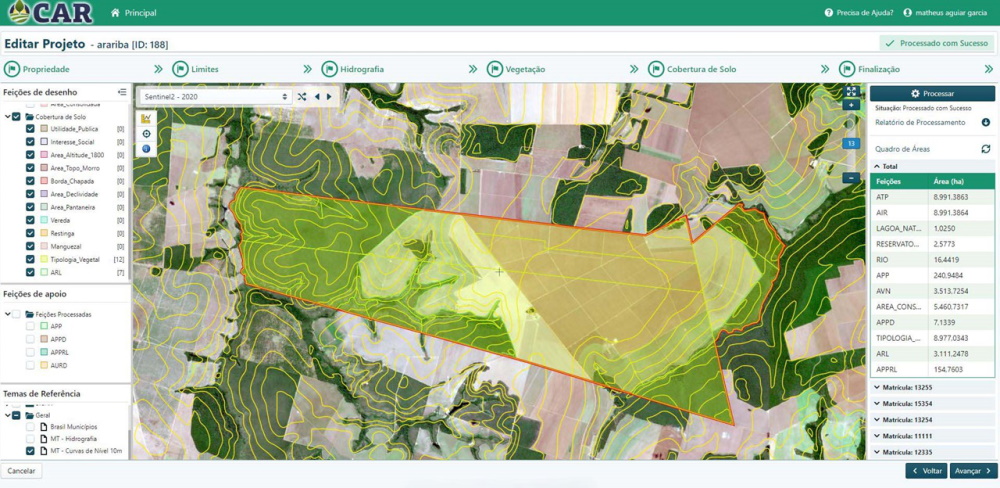Uncheck the Area_Topo_Morro layer
1000x488 pixels.
click(30, 168)
